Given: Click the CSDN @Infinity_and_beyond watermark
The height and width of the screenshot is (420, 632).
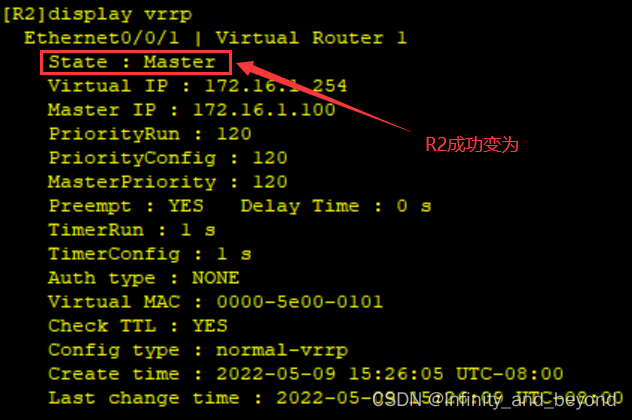Looking at the screenshot, I should point(494,400).
